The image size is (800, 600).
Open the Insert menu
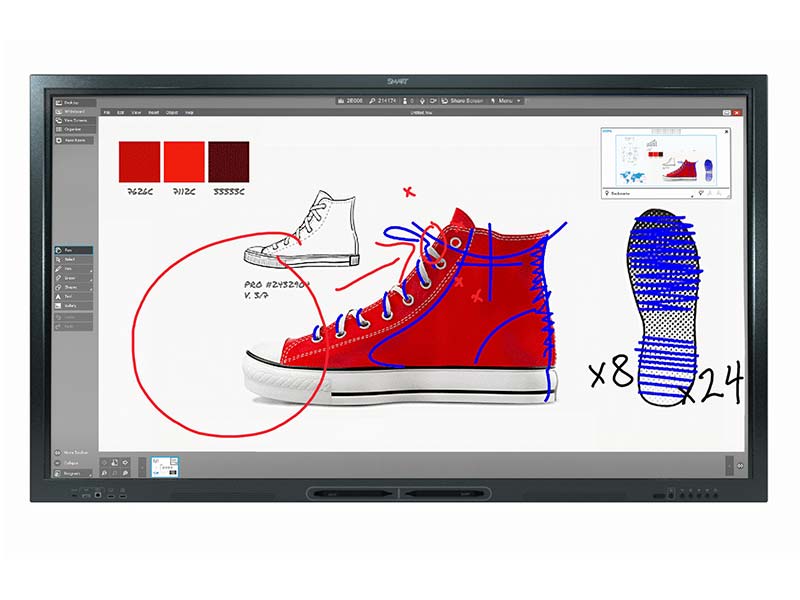pyautogui.click(x=154, y=112)
